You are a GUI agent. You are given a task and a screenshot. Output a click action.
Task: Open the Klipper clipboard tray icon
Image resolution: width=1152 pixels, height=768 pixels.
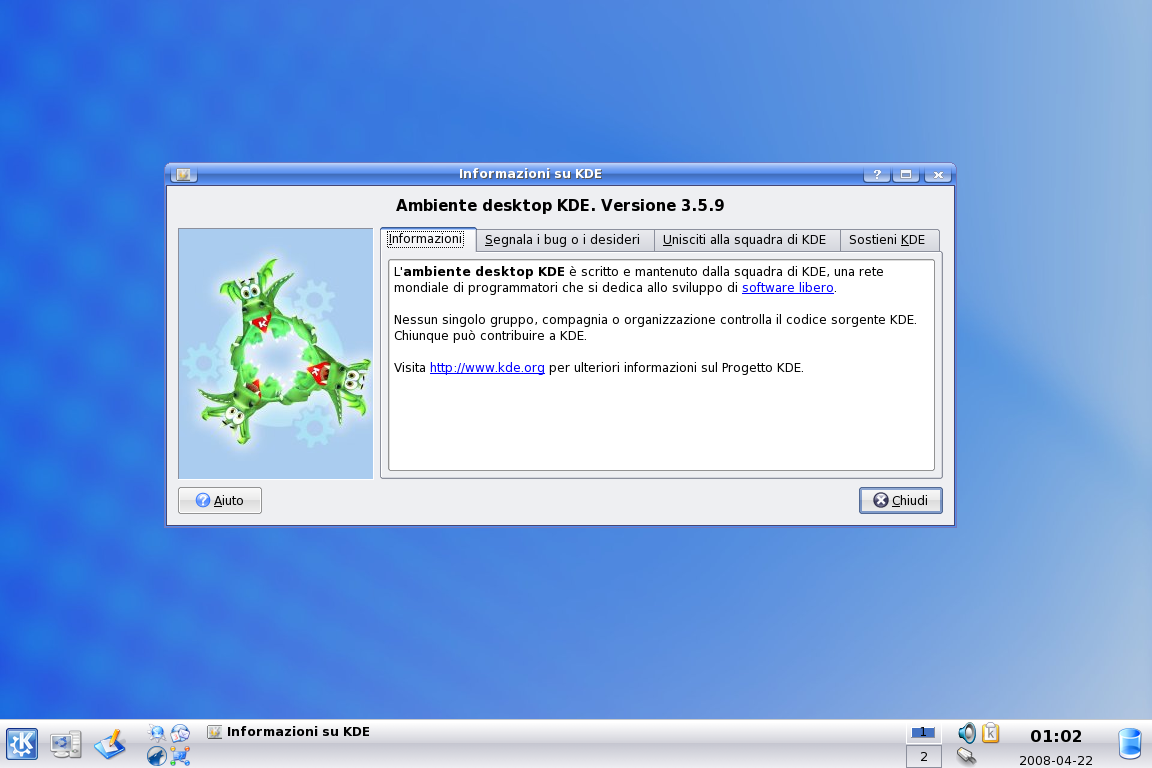pyautogui.click(x=990, y=733)
